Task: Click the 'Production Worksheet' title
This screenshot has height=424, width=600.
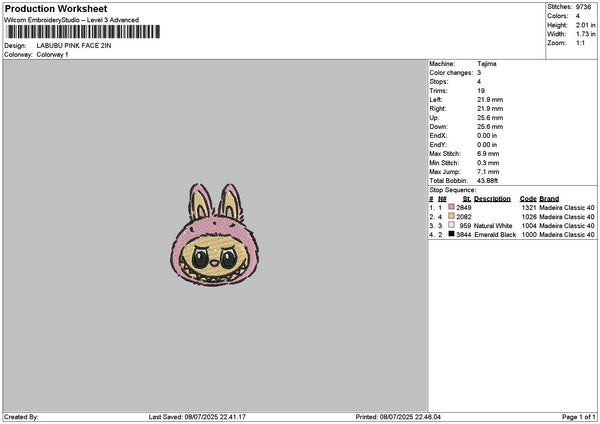Action: click(56, 9)
